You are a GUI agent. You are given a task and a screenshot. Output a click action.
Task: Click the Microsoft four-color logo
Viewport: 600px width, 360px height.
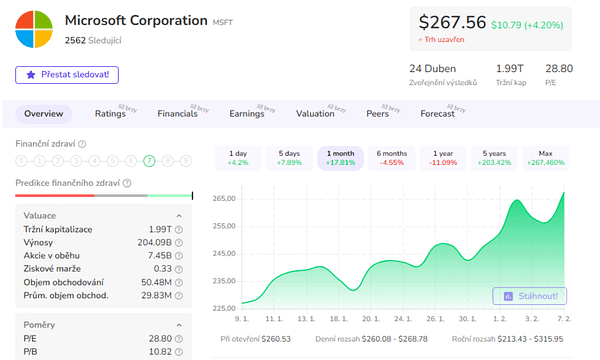click(34, 29)
